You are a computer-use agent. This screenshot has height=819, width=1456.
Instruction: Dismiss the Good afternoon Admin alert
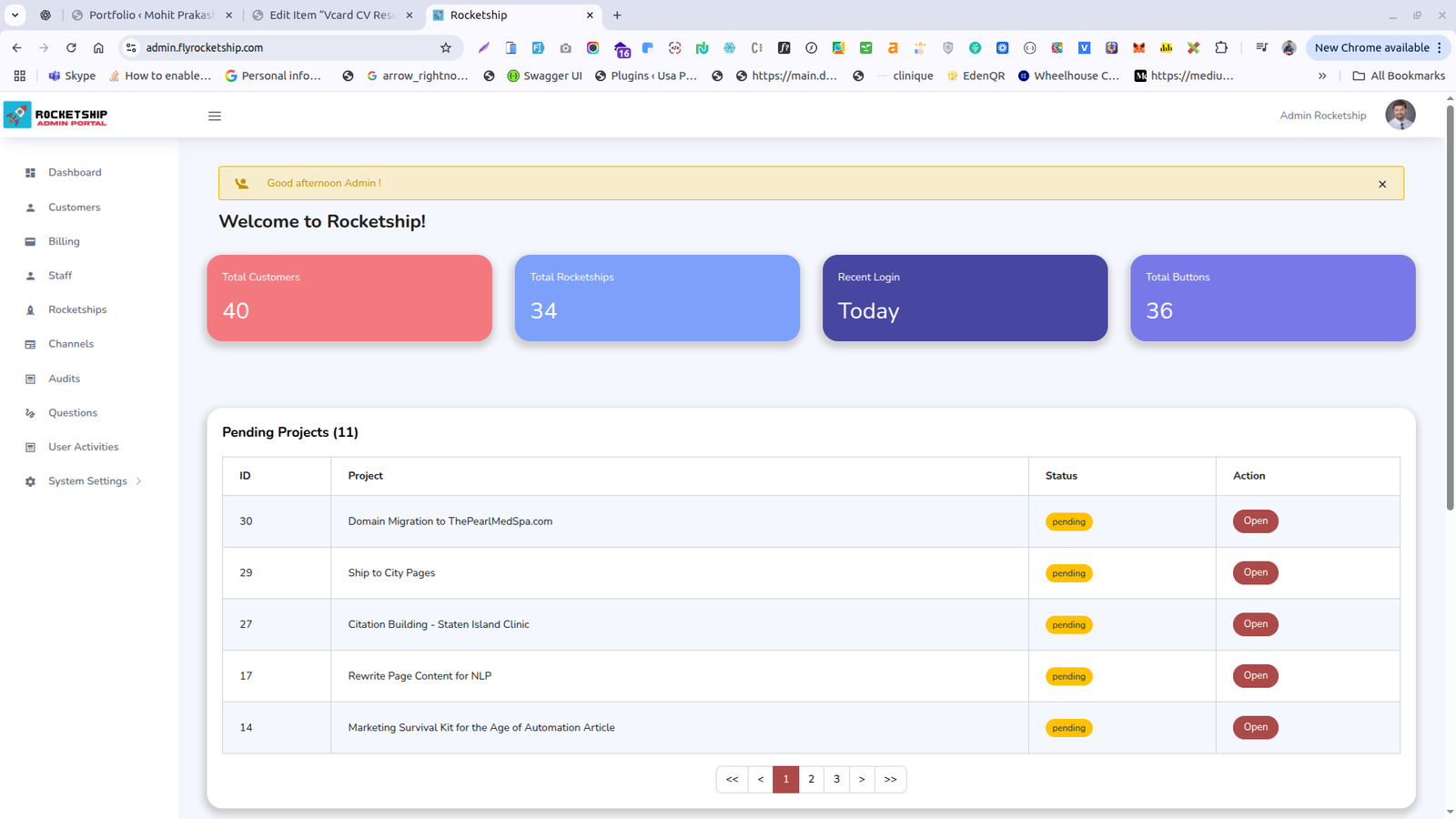point(1381,183)
